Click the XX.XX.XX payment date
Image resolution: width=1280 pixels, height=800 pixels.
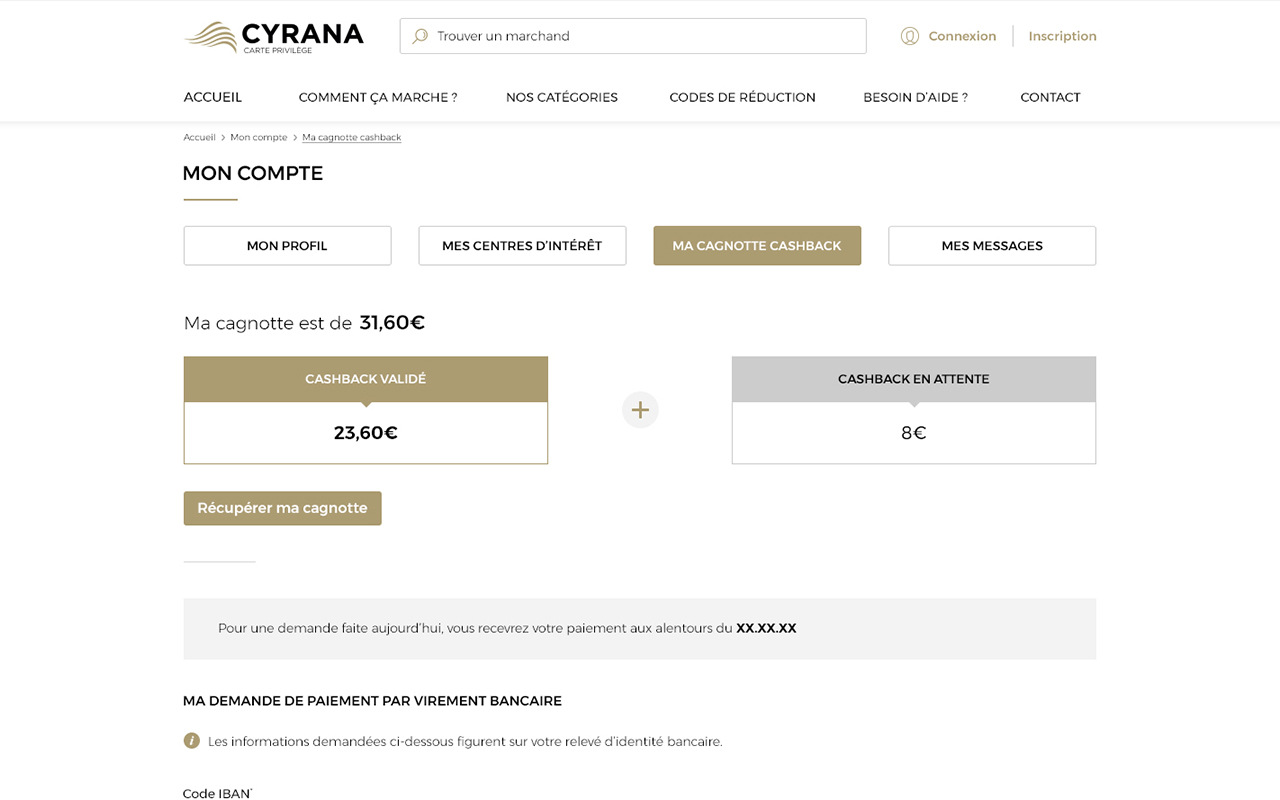tap(766, 628)
